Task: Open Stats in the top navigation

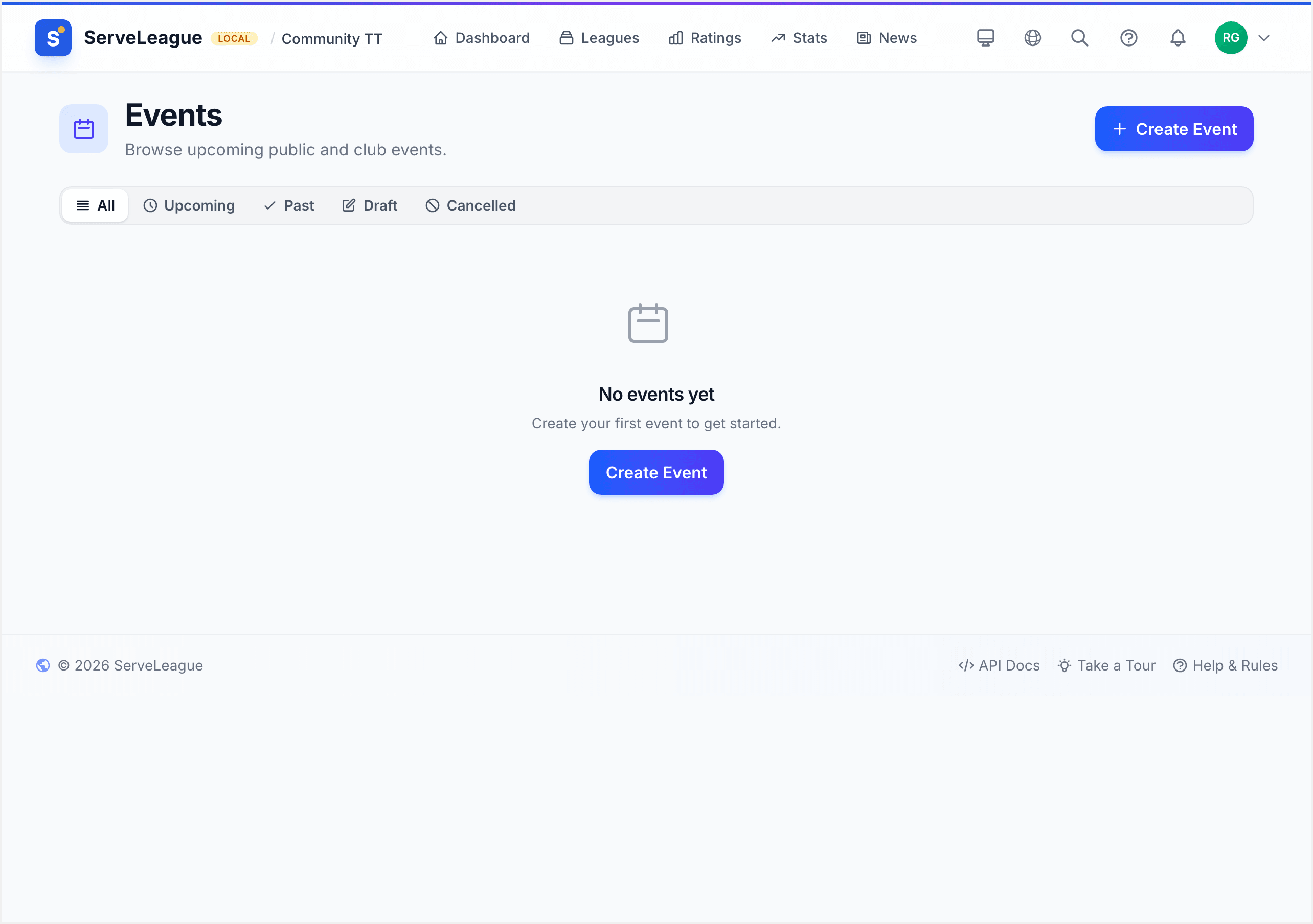Action: pyautogui.click(x=799, y=38)
